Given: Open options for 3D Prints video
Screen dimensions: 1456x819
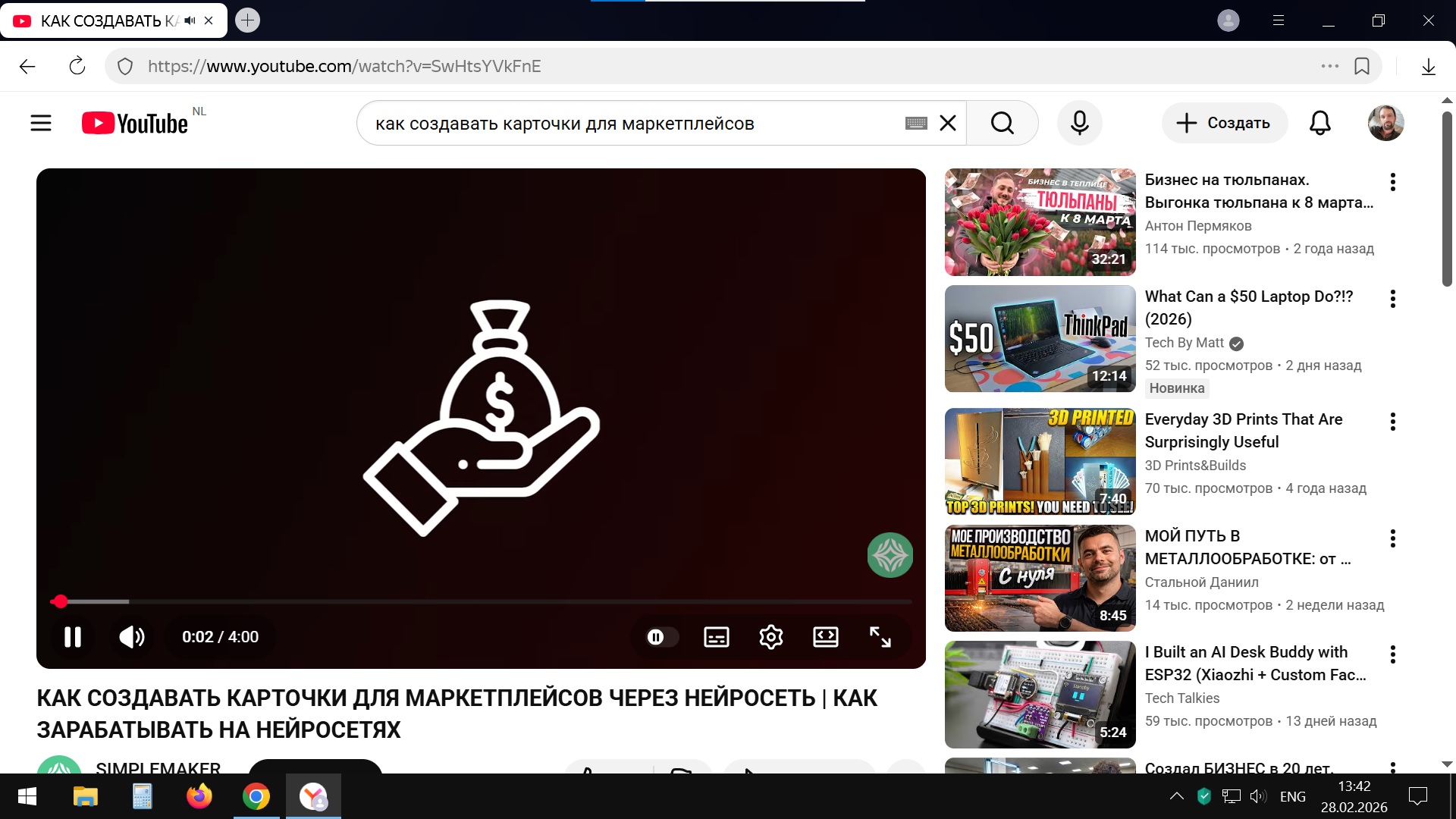Looking at the screenshot, I should click(x=1392, y=422).
